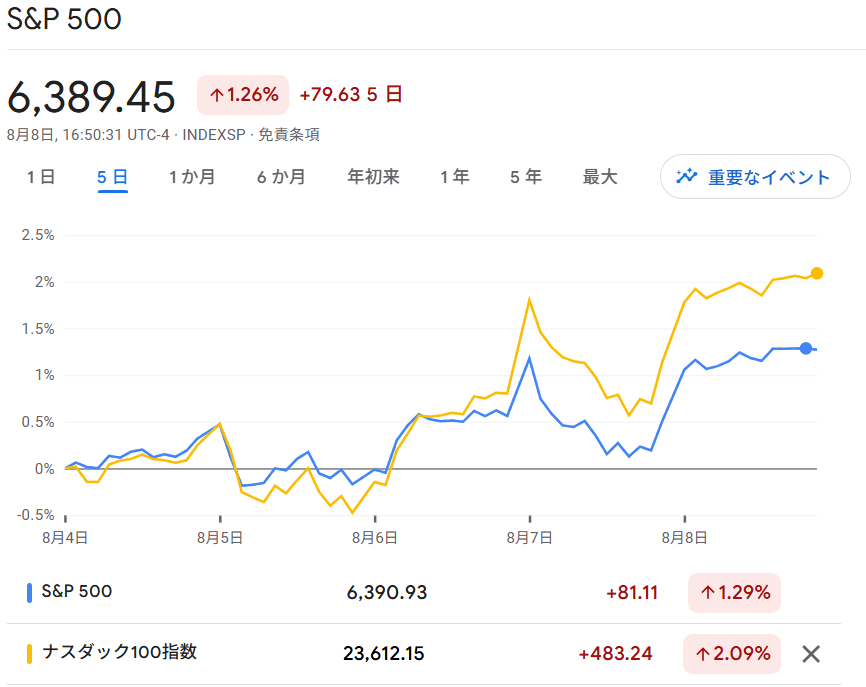Click the 2% y-axis label
Viewport: 866px width, 687px height.
[x=44, y=282]
